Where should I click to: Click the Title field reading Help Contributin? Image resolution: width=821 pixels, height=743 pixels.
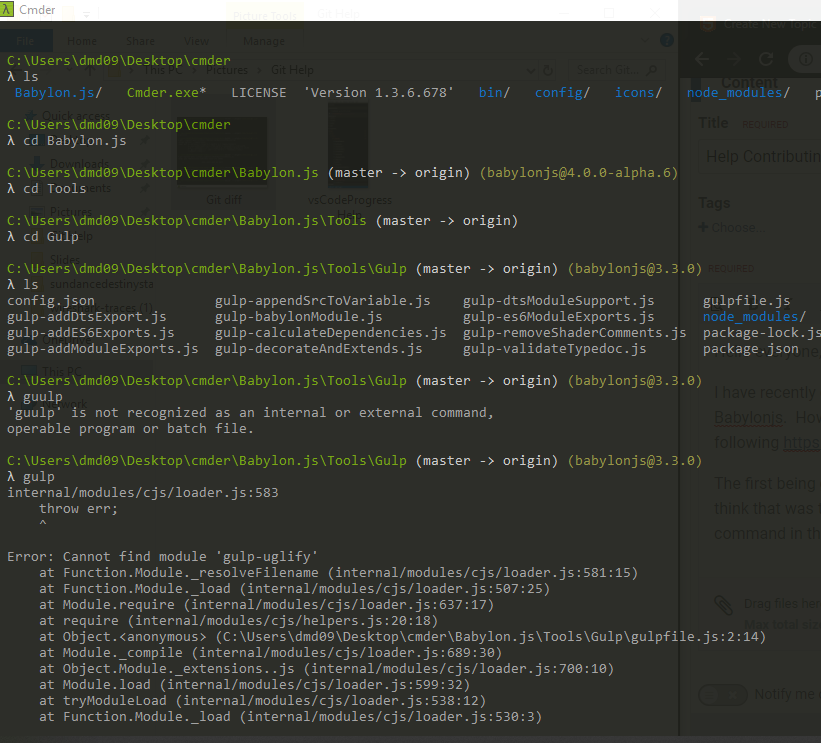(760, 156)
